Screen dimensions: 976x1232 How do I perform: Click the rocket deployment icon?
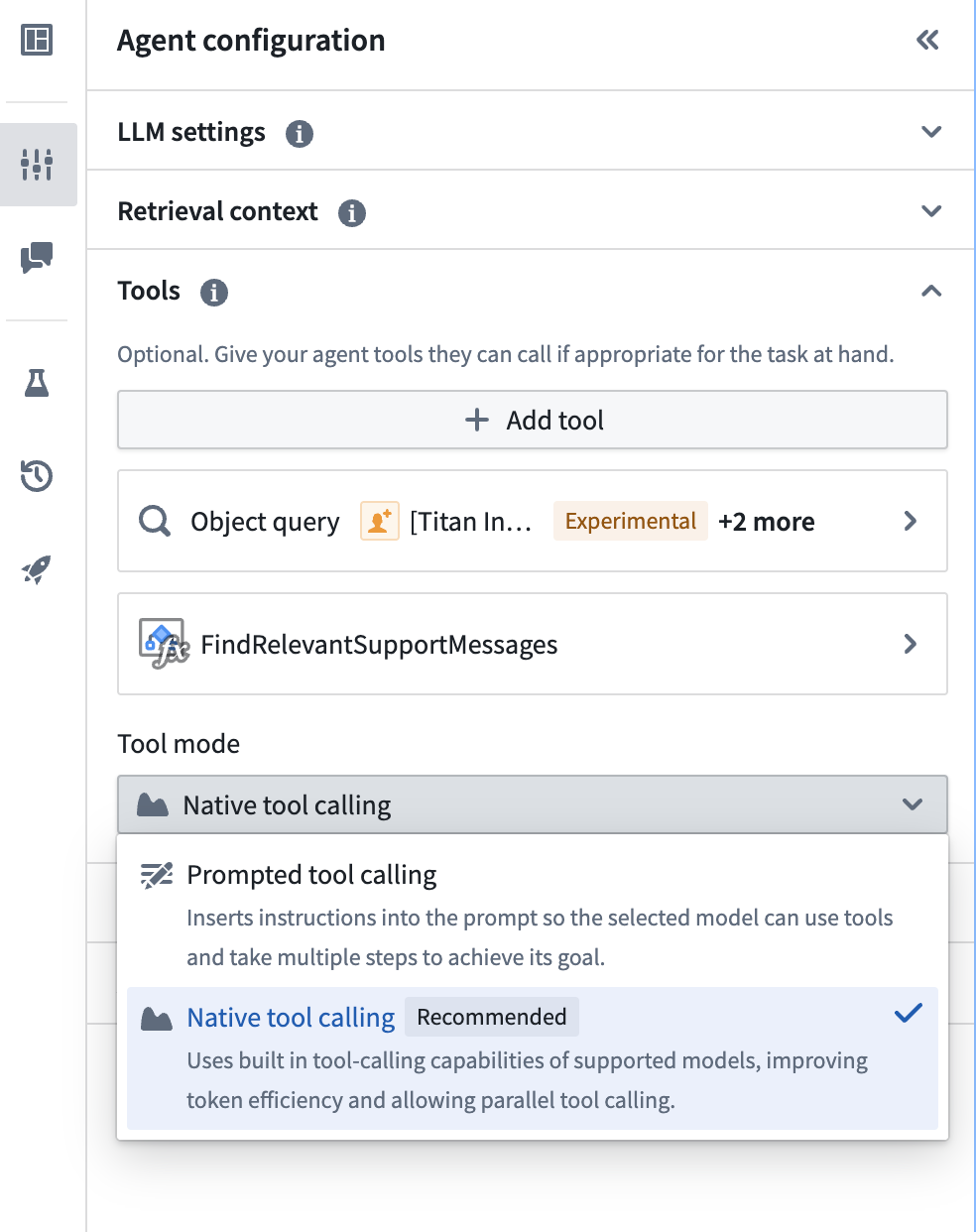37,569
